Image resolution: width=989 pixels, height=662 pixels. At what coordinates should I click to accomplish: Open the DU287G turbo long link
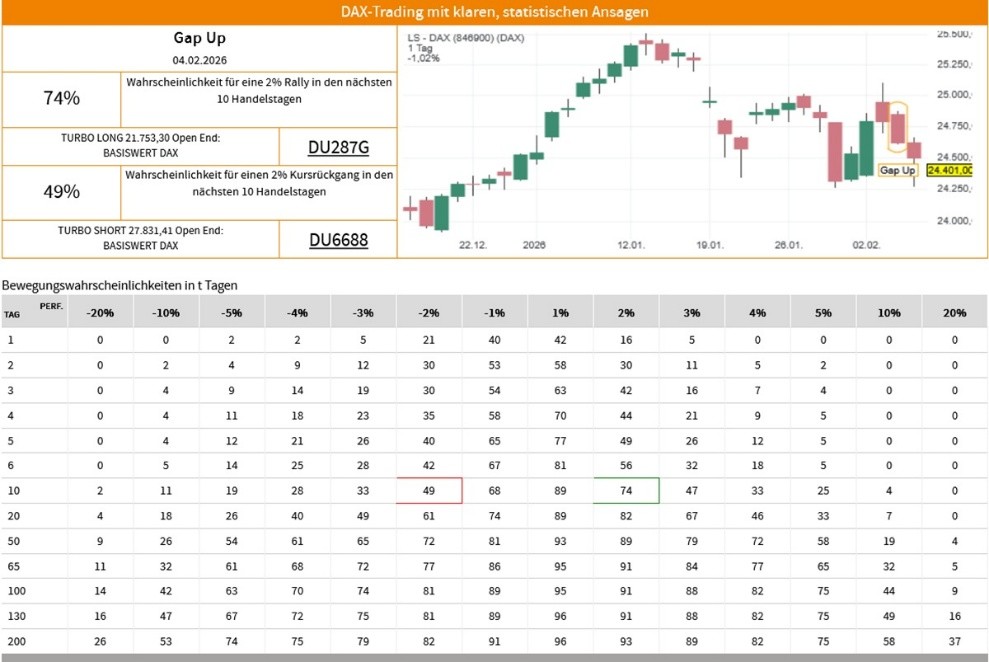pyautogui.click(x=338, y=147)
